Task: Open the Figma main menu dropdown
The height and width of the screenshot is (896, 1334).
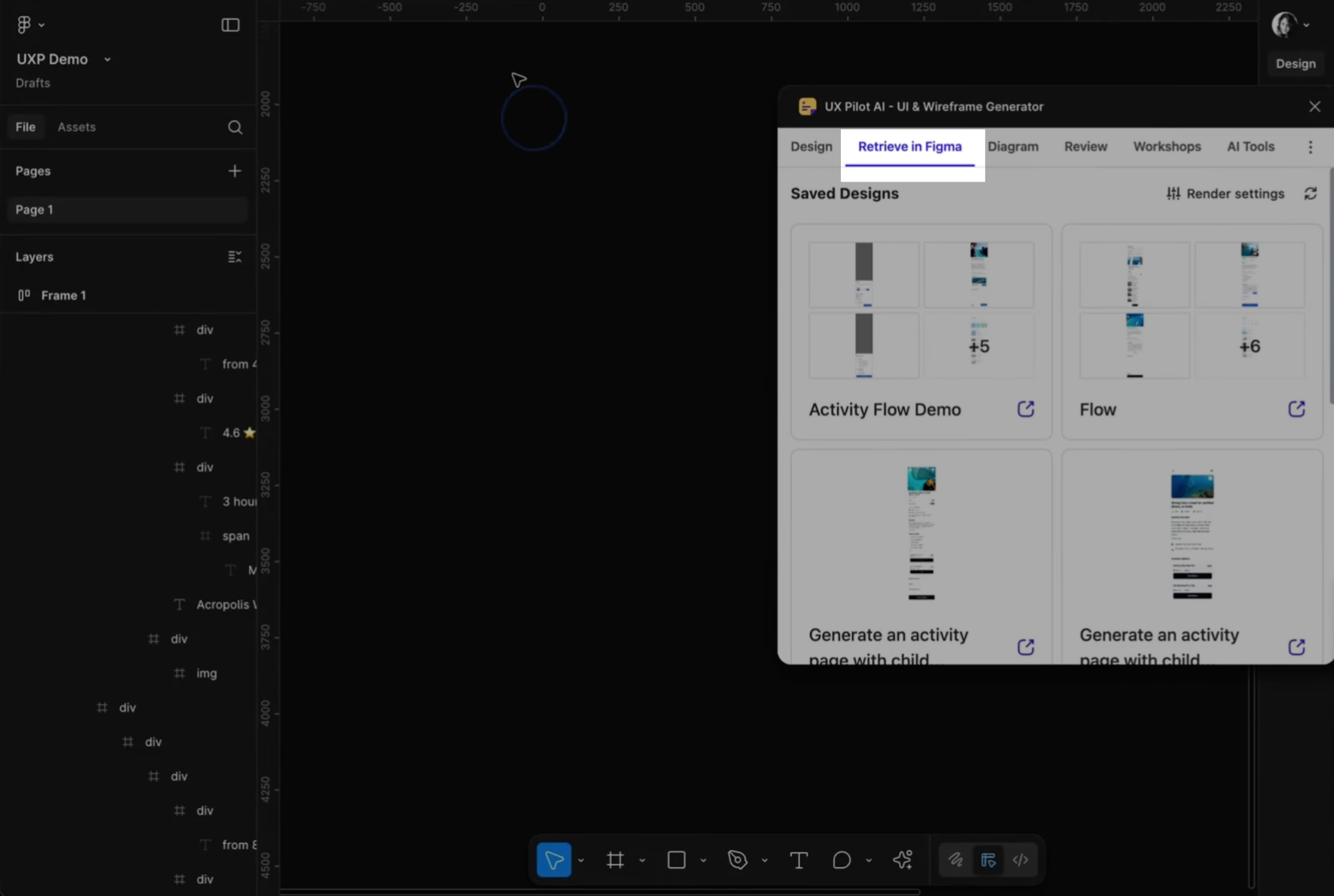Action: 29,25
